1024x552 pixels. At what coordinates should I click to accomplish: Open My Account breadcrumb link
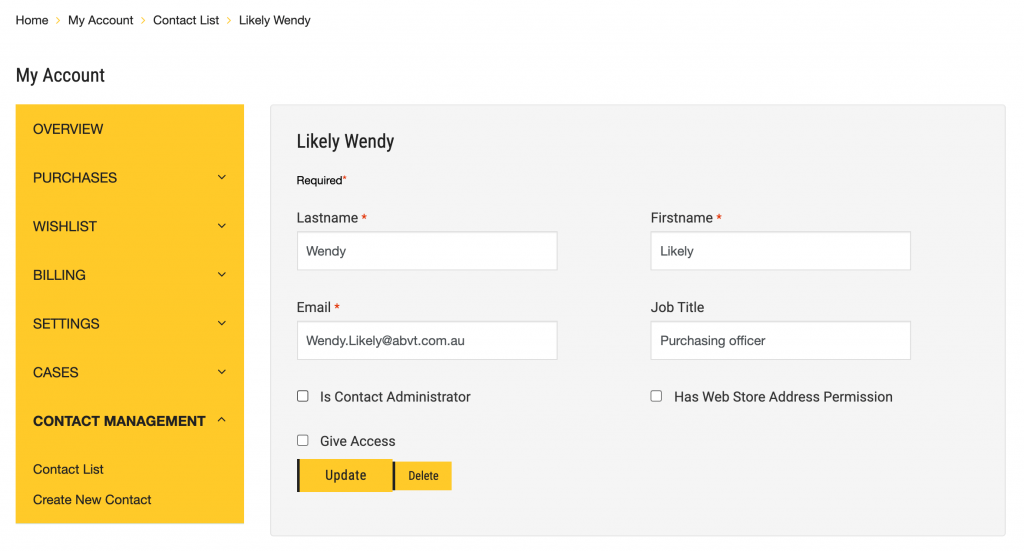[x=100, y=20]
